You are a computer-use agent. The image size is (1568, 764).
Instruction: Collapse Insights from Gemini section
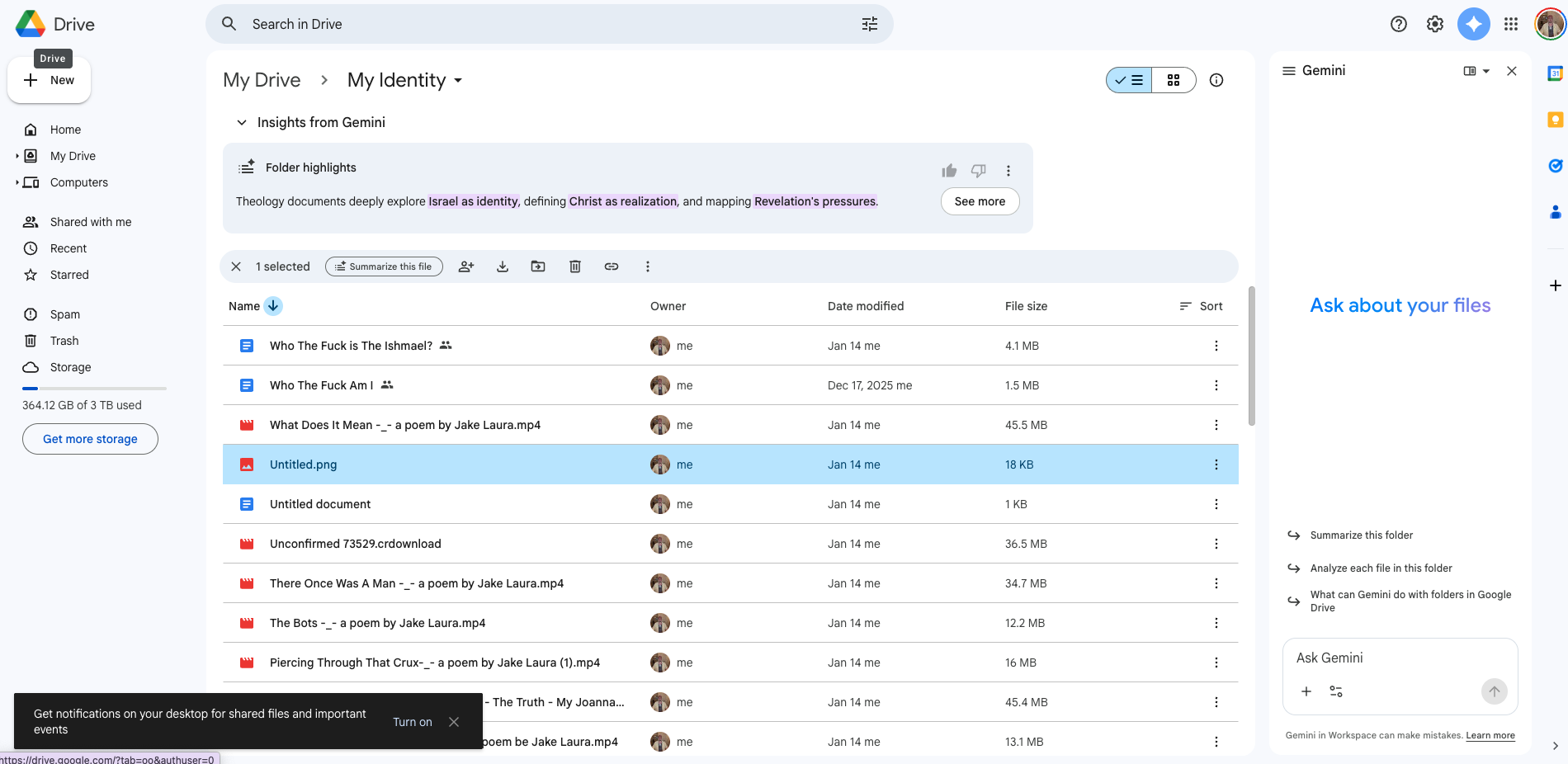coord(242,123)
